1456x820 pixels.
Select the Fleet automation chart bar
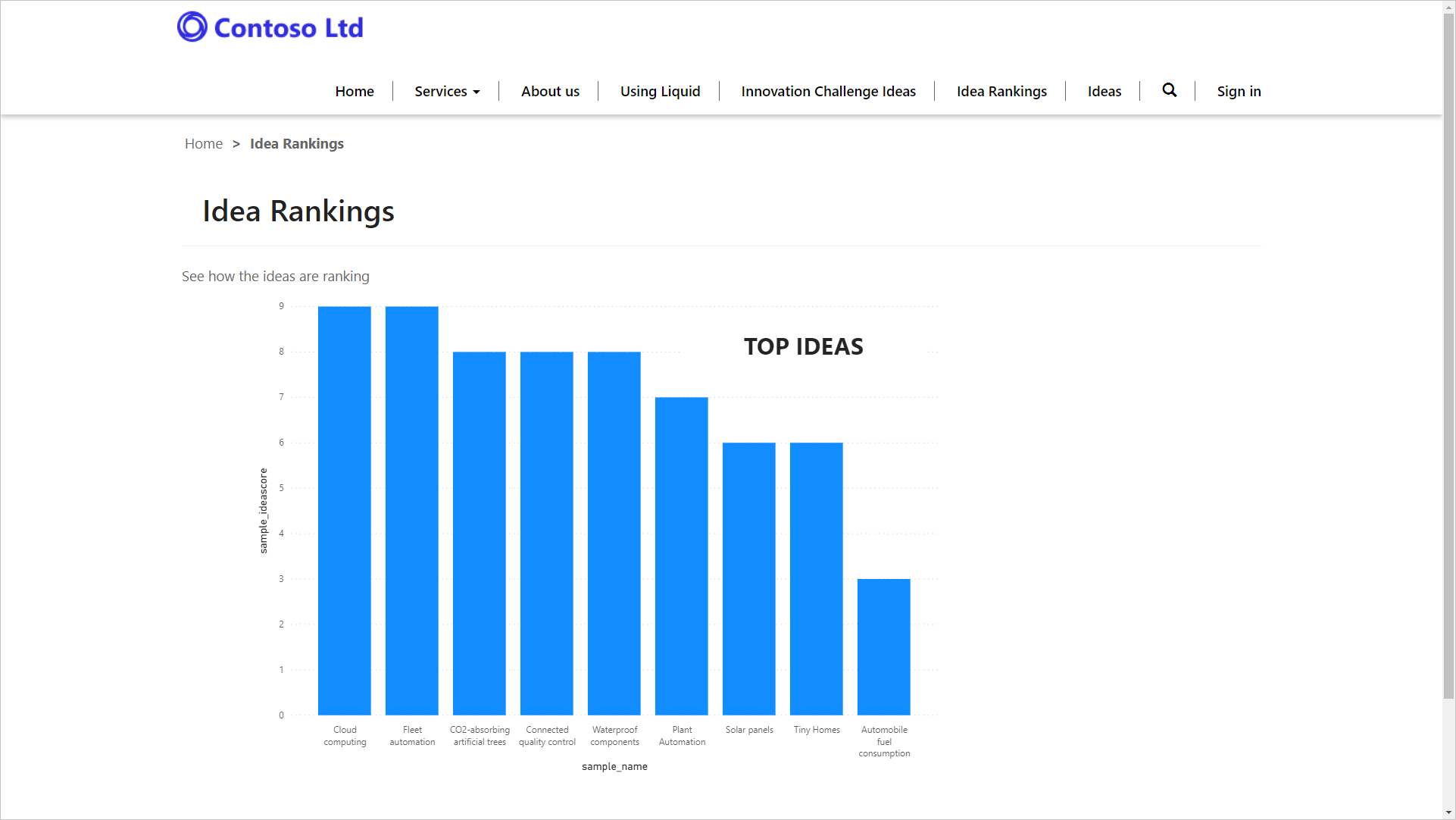(x=411, y=508)
